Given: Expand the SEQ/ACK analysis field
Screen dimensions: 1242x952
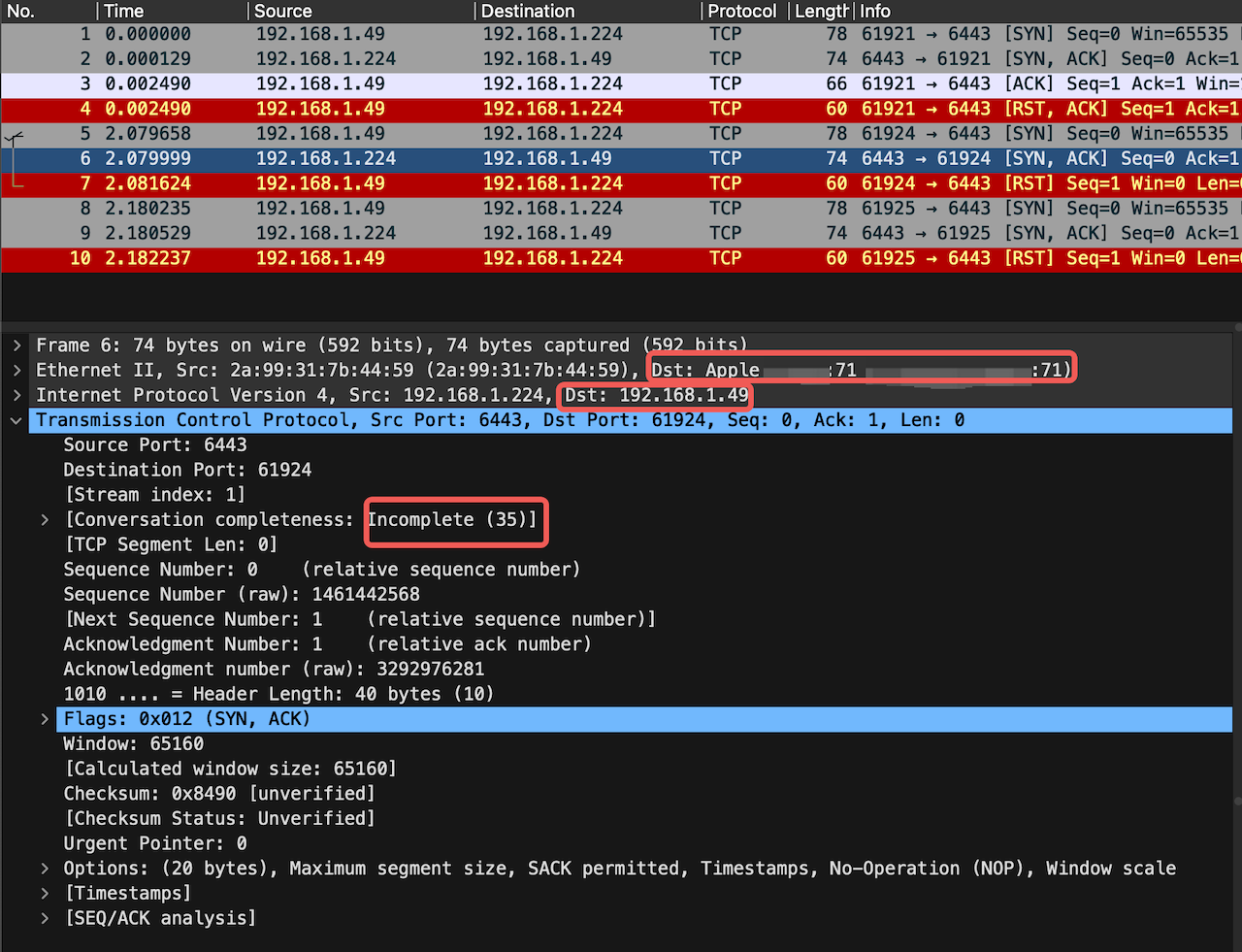Looking at the screenshot, I should [x=45, y=918].
